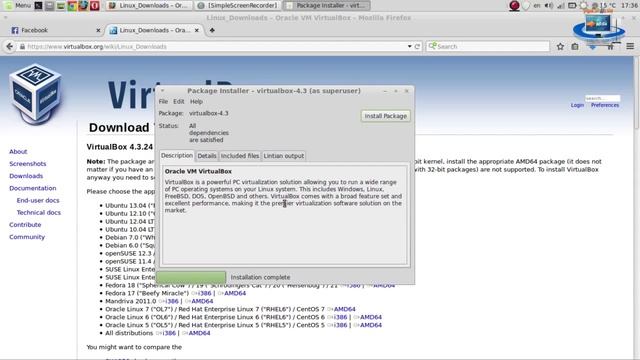This screenshot has width=640, height=360.
Task: Bookmark this page with the star
Action: (x=560, y=47)
